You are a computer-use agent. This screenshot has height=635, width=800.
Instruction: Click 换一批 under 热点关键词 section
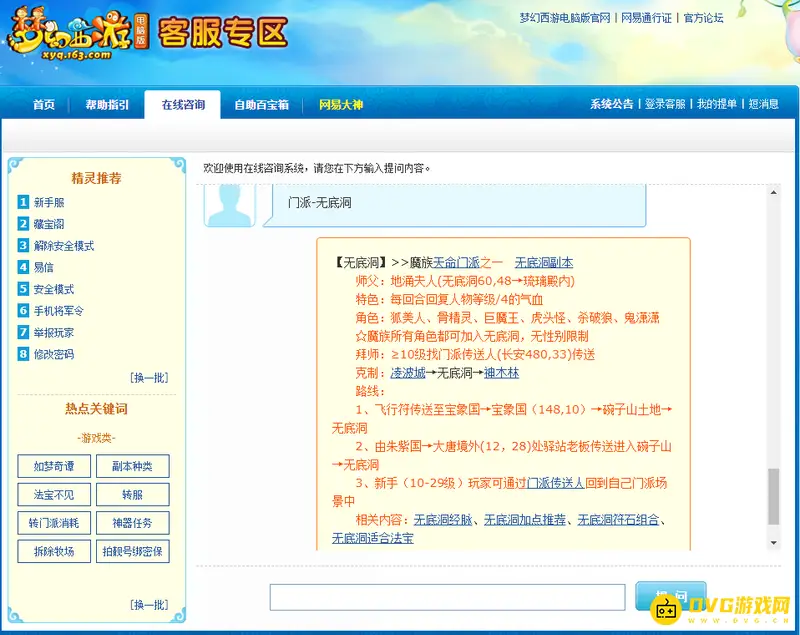149,605
